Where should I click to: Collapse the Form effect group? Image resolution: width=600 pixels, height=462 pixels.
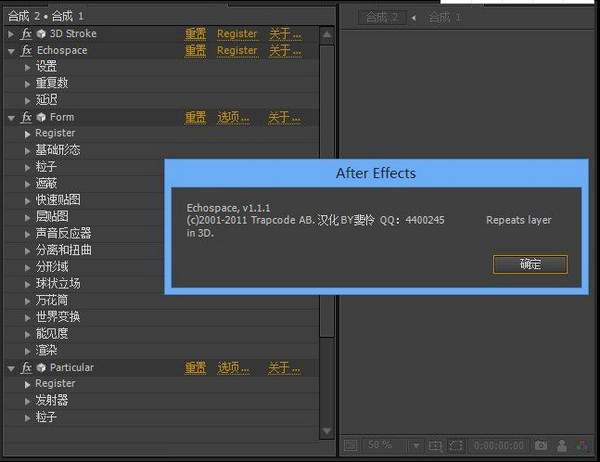11,118
